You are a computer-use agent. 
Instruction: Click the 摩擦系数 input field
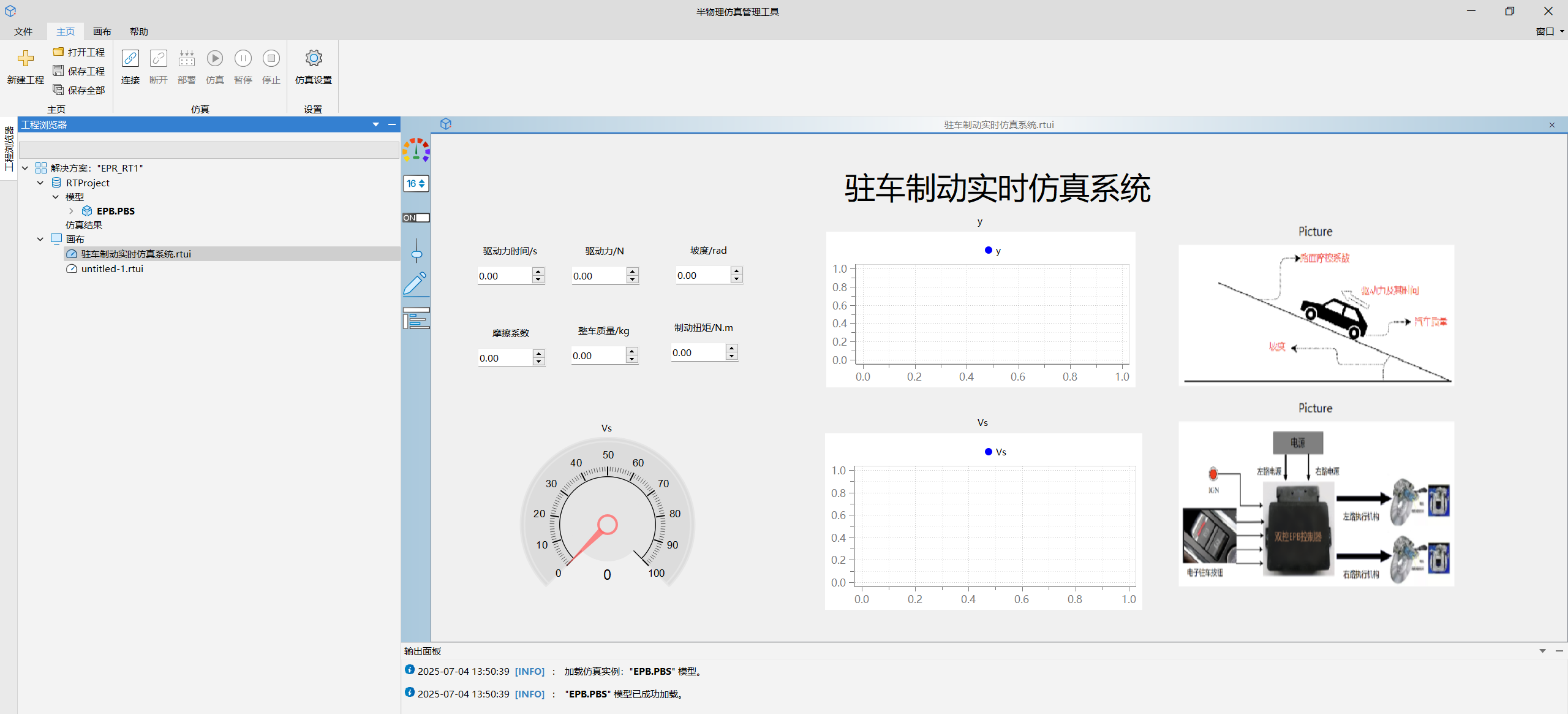(505, 358)
